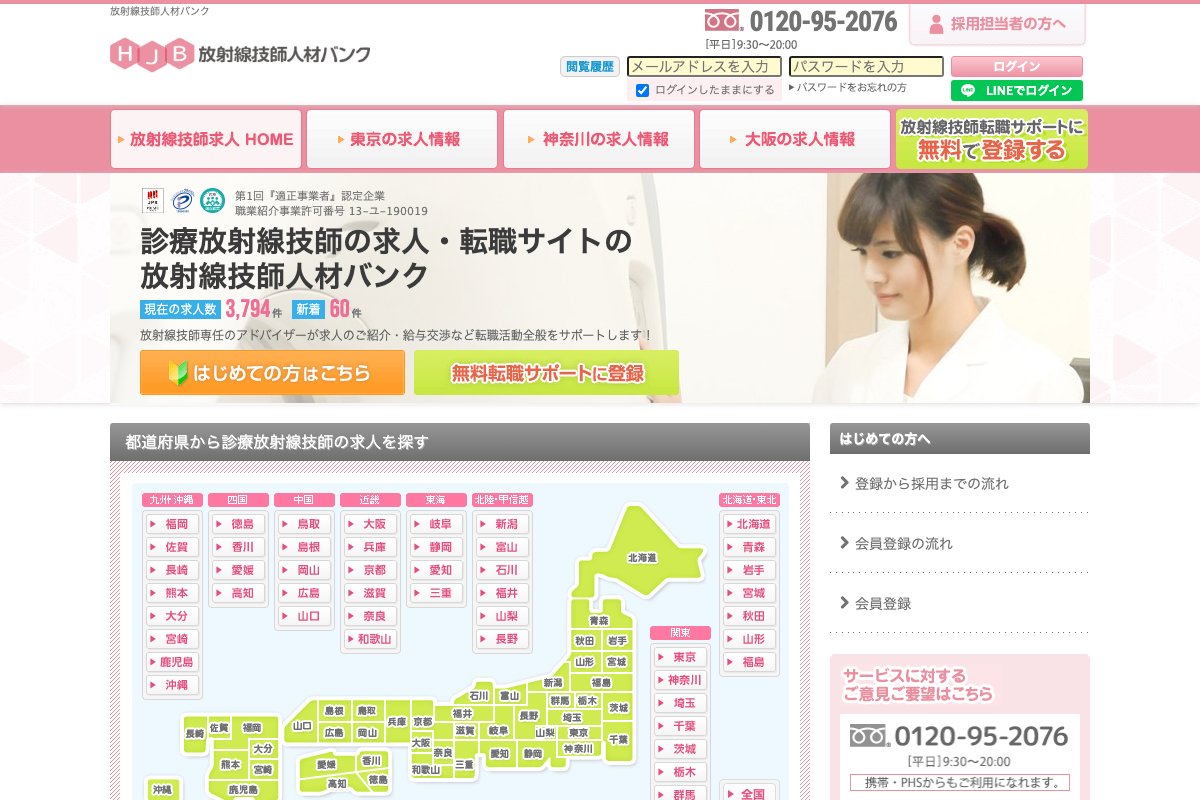Click 沖縄 region on the Japan map
This screenshot has width=1200, height=800.
point(162,789)
